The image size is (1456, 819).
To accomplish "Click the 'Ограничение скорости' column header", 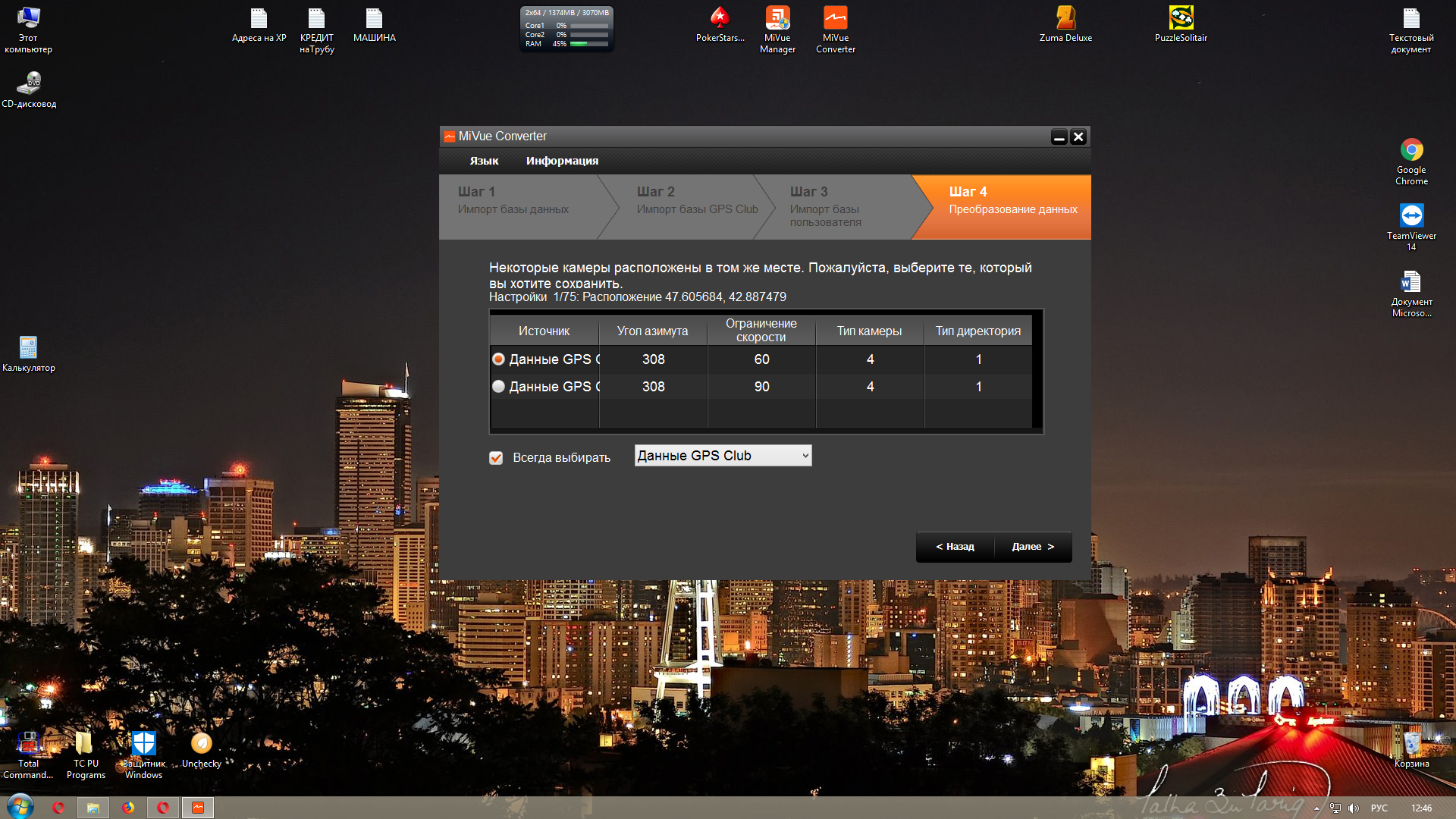I will (761, 331).
